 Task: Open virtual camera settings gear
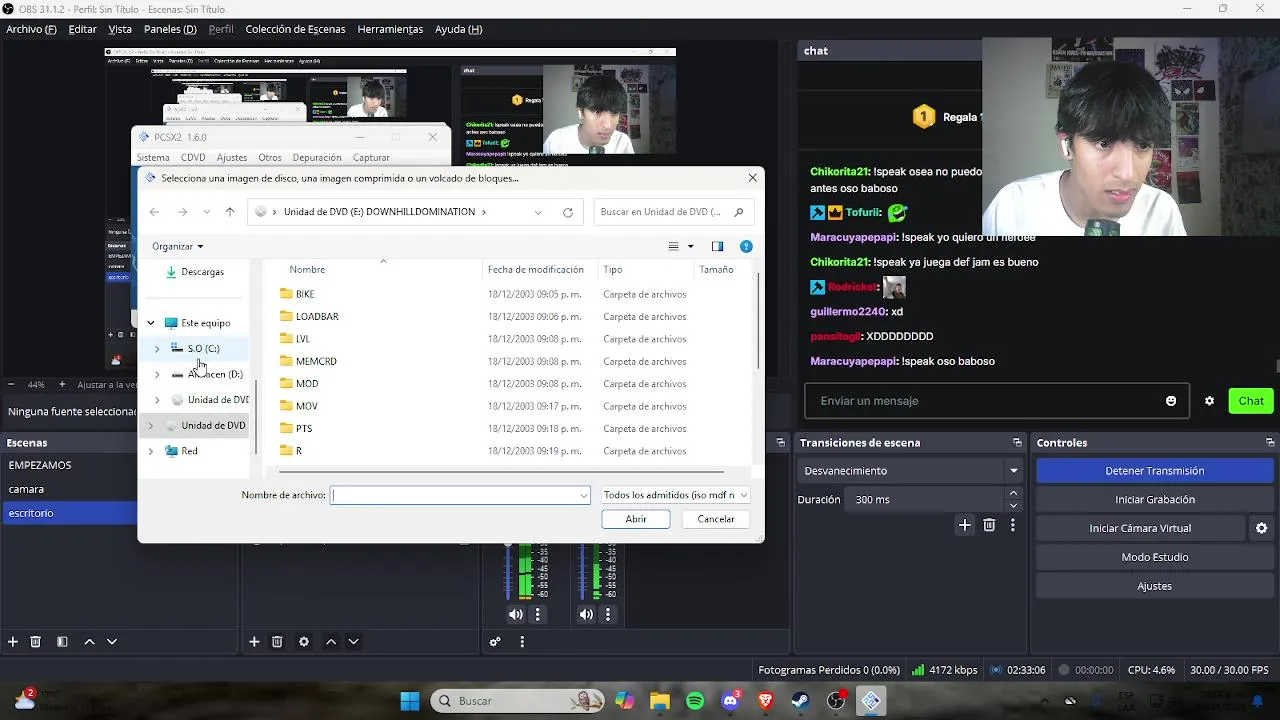pos(1261,528)
